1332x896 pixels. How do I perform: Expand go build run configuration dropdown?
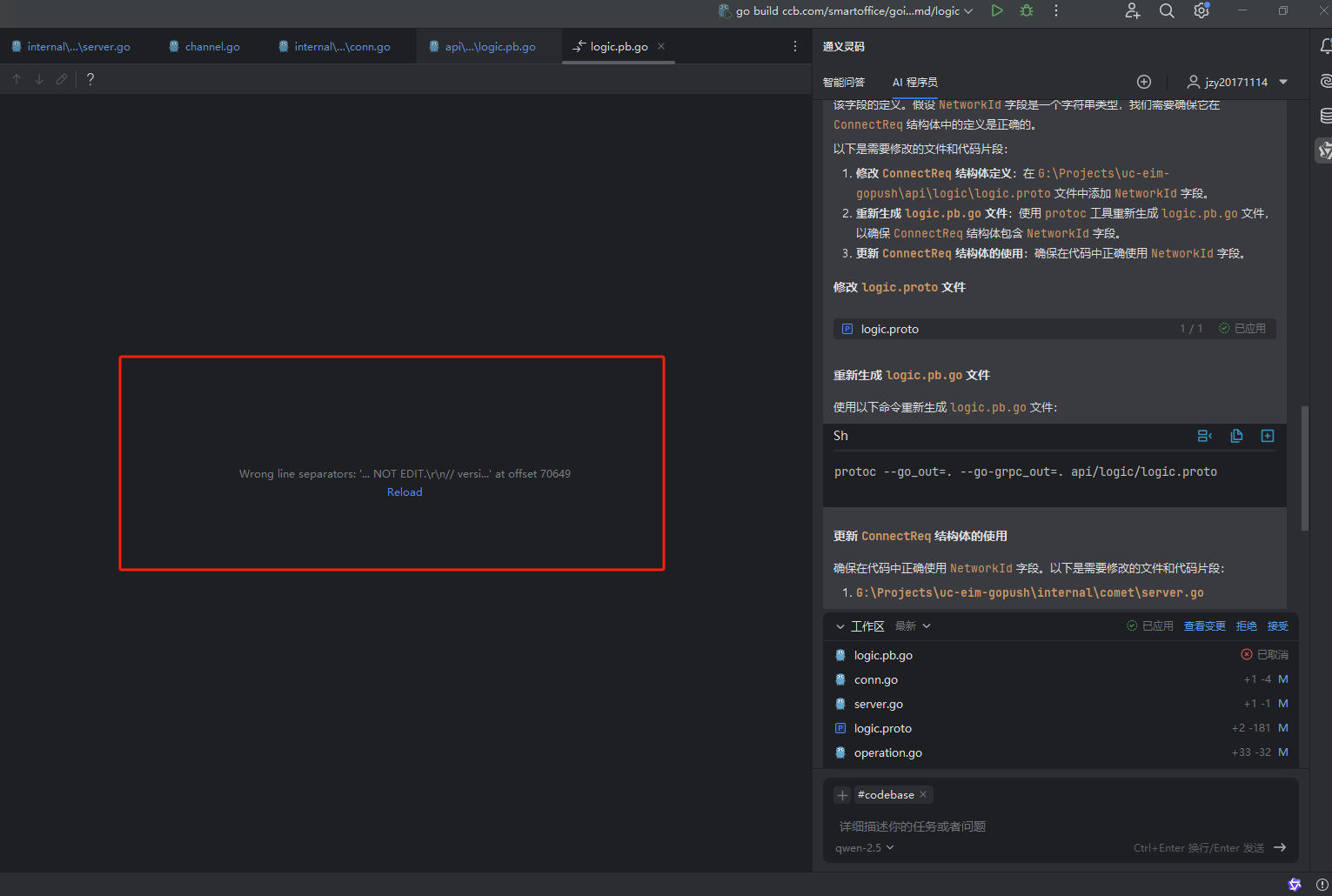(968, 11)
